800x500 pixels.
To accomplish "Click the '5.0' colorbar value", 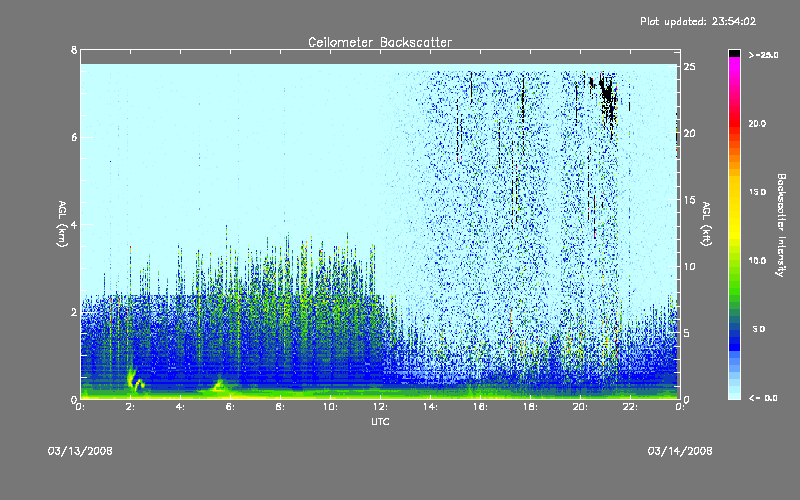I will [759, 329].
